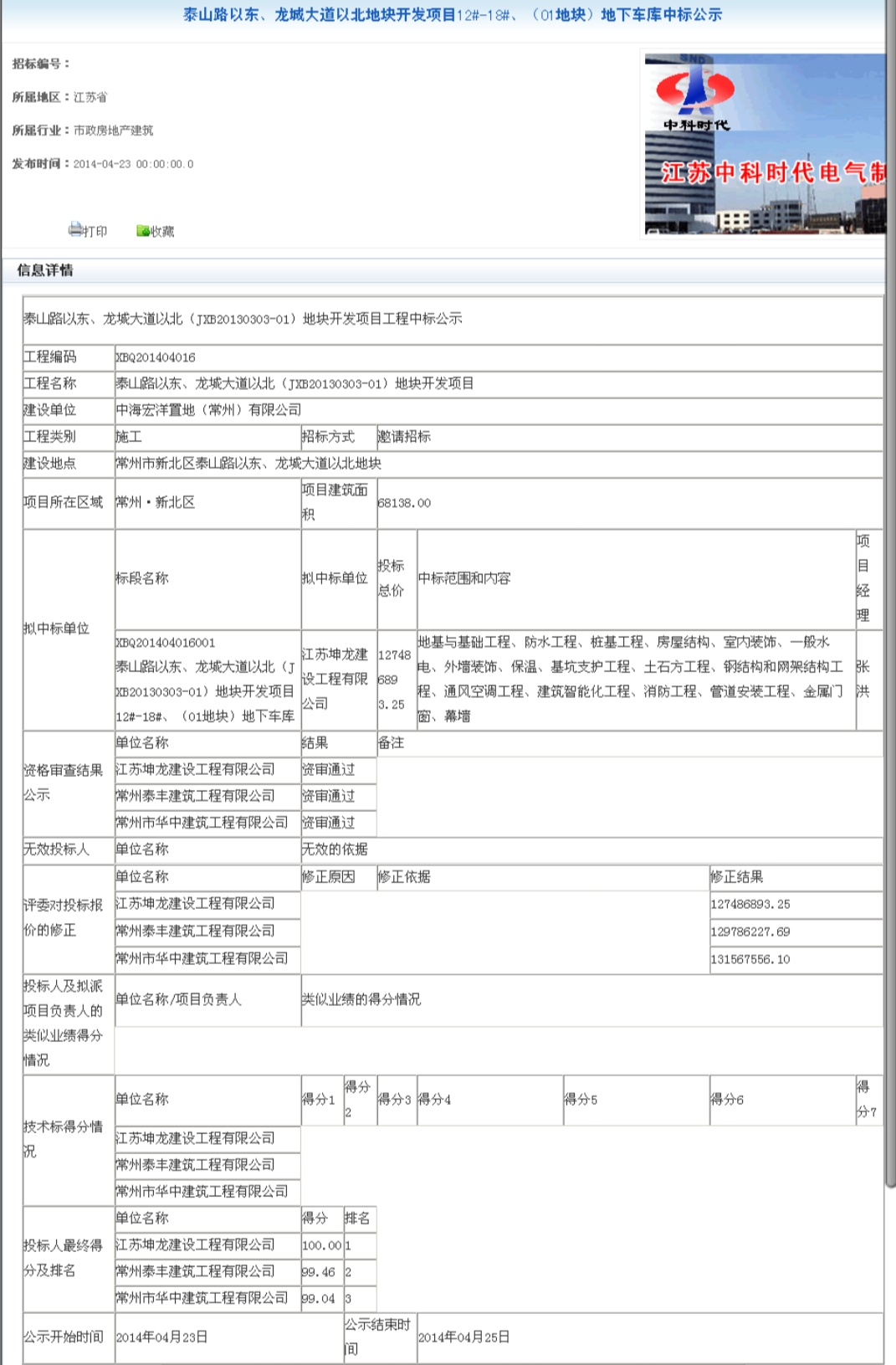Select the scope text starting 地基与基础工程
Image resolution: width=896 pixels, height=1365 pixels.
(631, 679)
